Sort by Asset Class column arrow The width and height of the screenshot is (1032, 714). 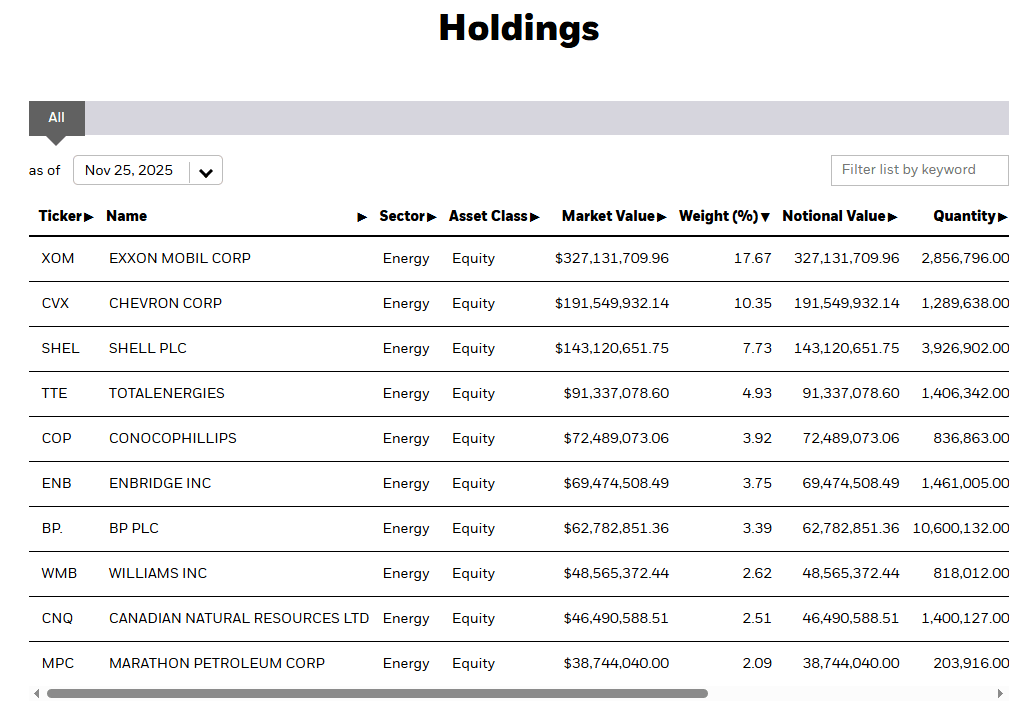[x=535, y=217]
